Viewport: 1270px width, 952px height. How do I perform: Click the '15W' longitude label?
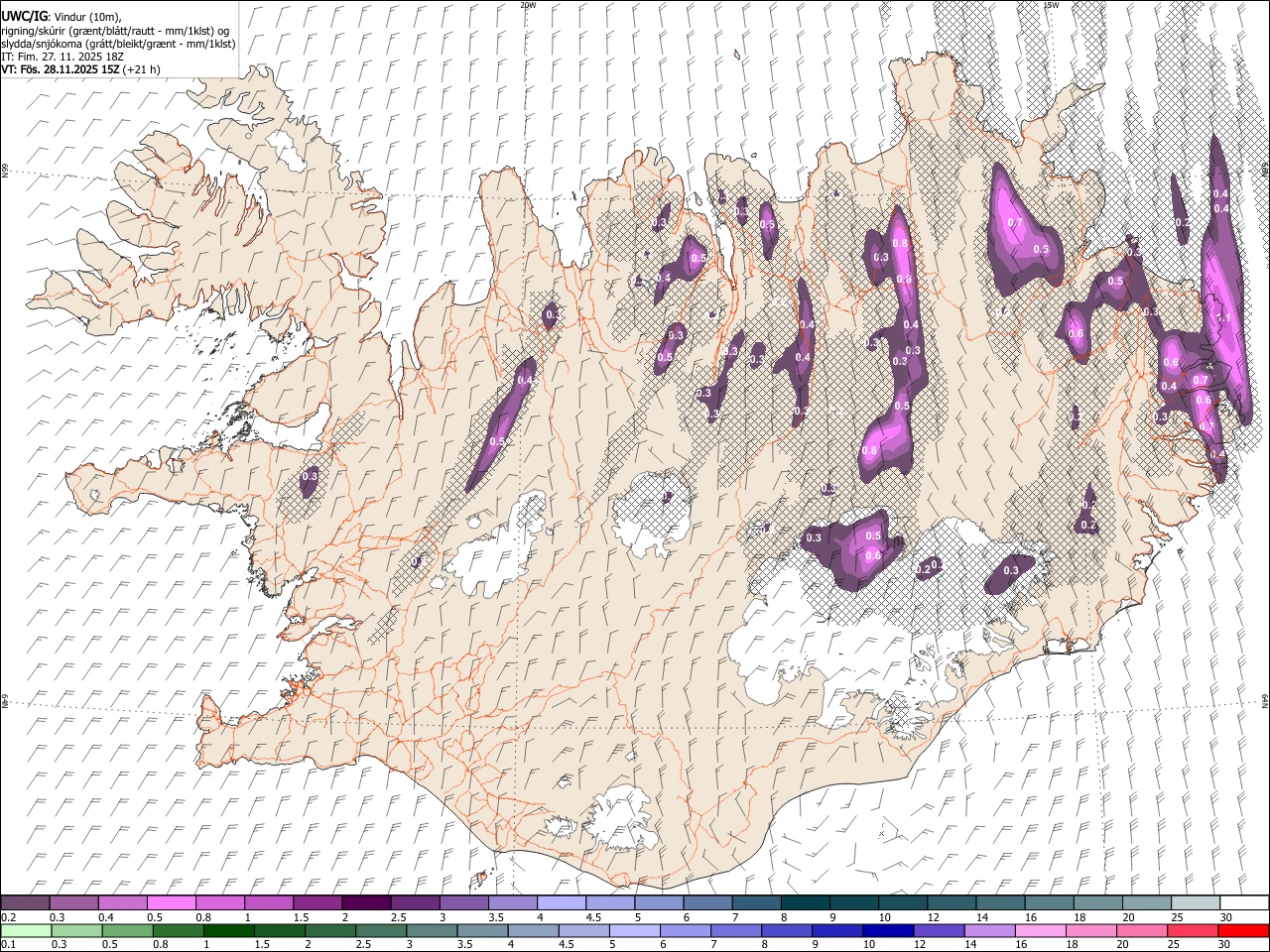tap(1051, 5)
